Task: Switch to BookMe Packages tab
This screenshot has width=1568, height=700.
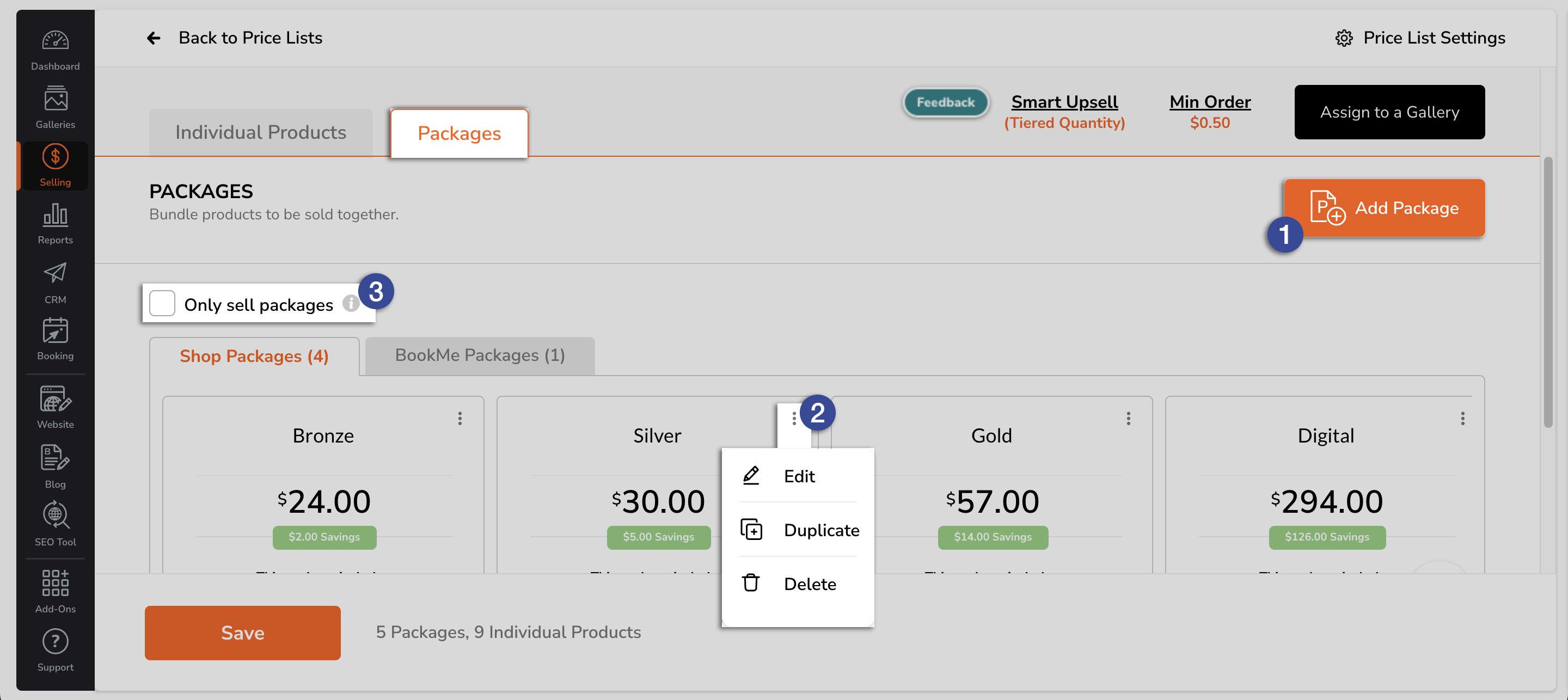Action: [x=479, y=355]
